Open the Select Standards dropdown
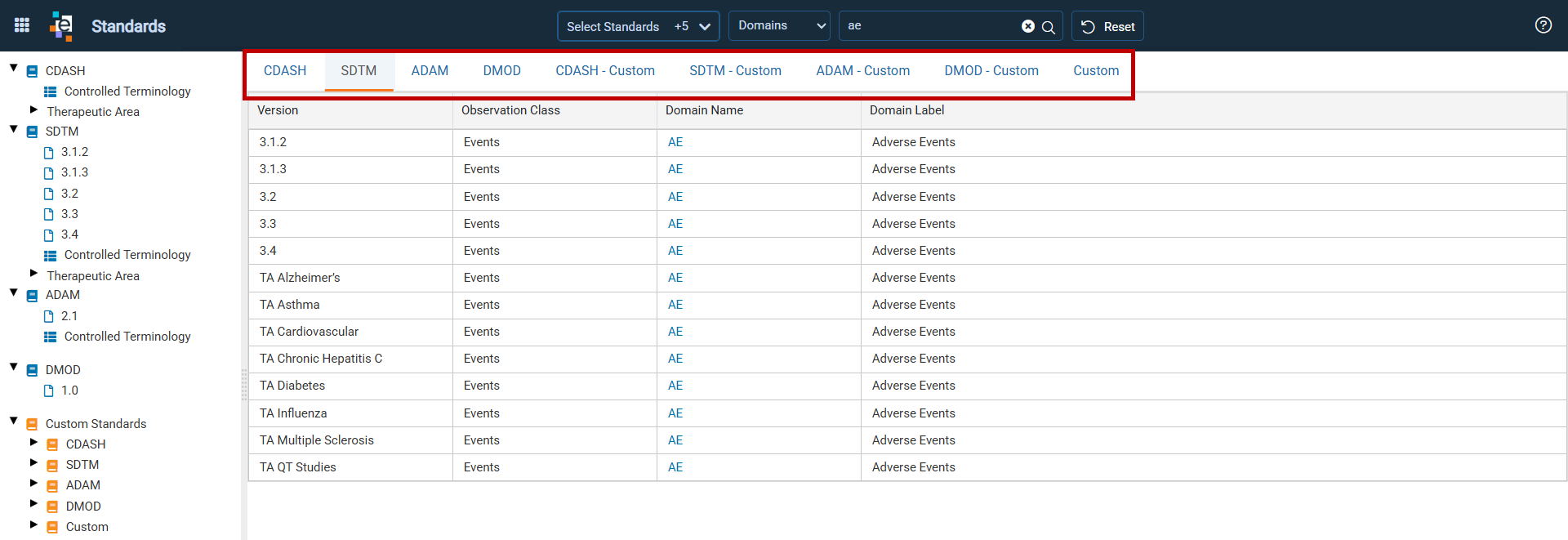1568x540 pixels. coord(638,26)
